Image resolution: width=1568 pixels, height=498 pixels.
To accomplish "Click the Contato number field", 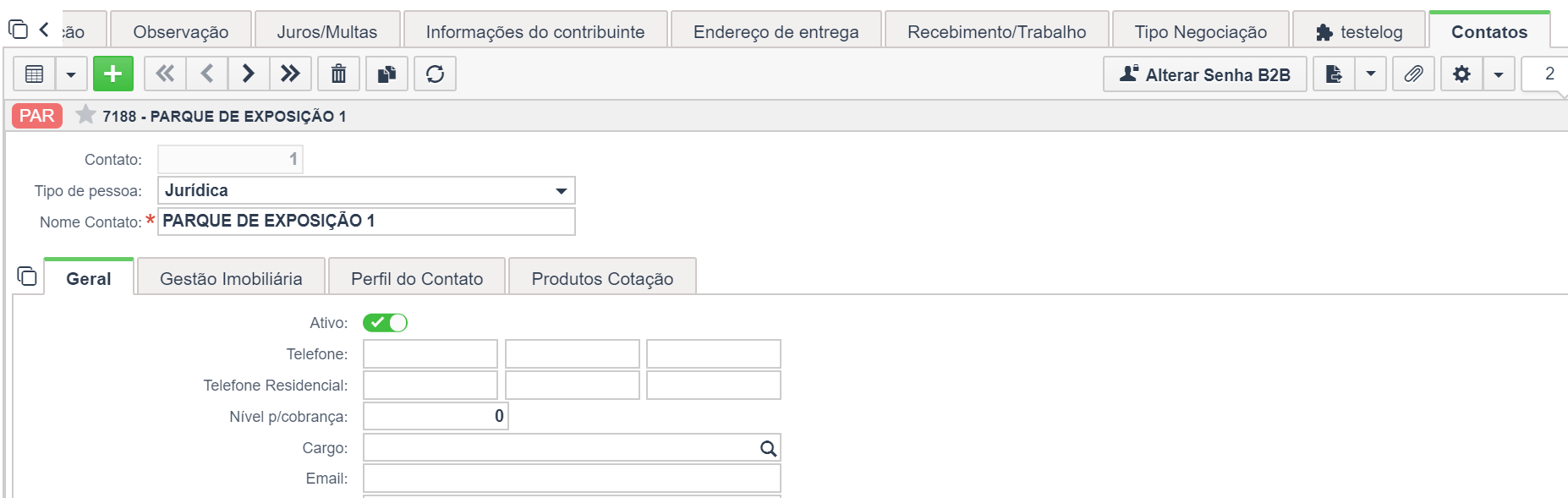I will [x=230, y=159].
